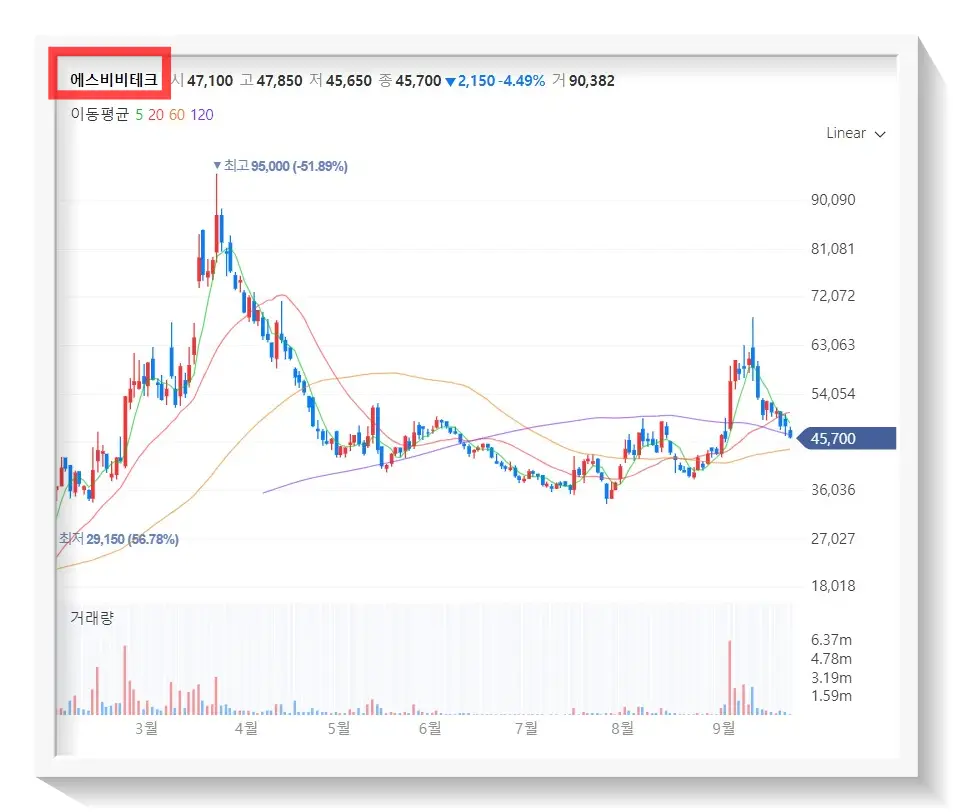The height and width of the screenshot is (812, 953).
Task: Click the 거 90,382 trading volume figure
Action: [x=586, y=81]
